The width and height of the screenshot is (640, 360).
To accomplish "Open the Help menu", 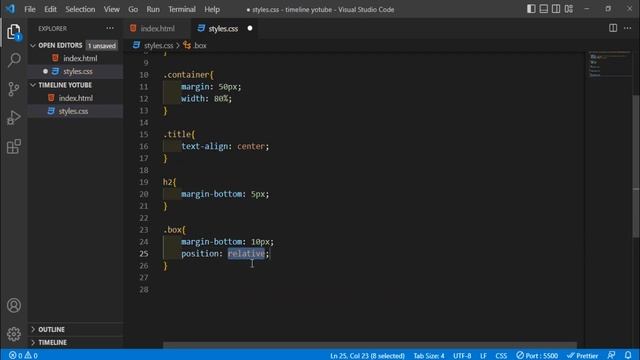I will (x=212, y=9).
